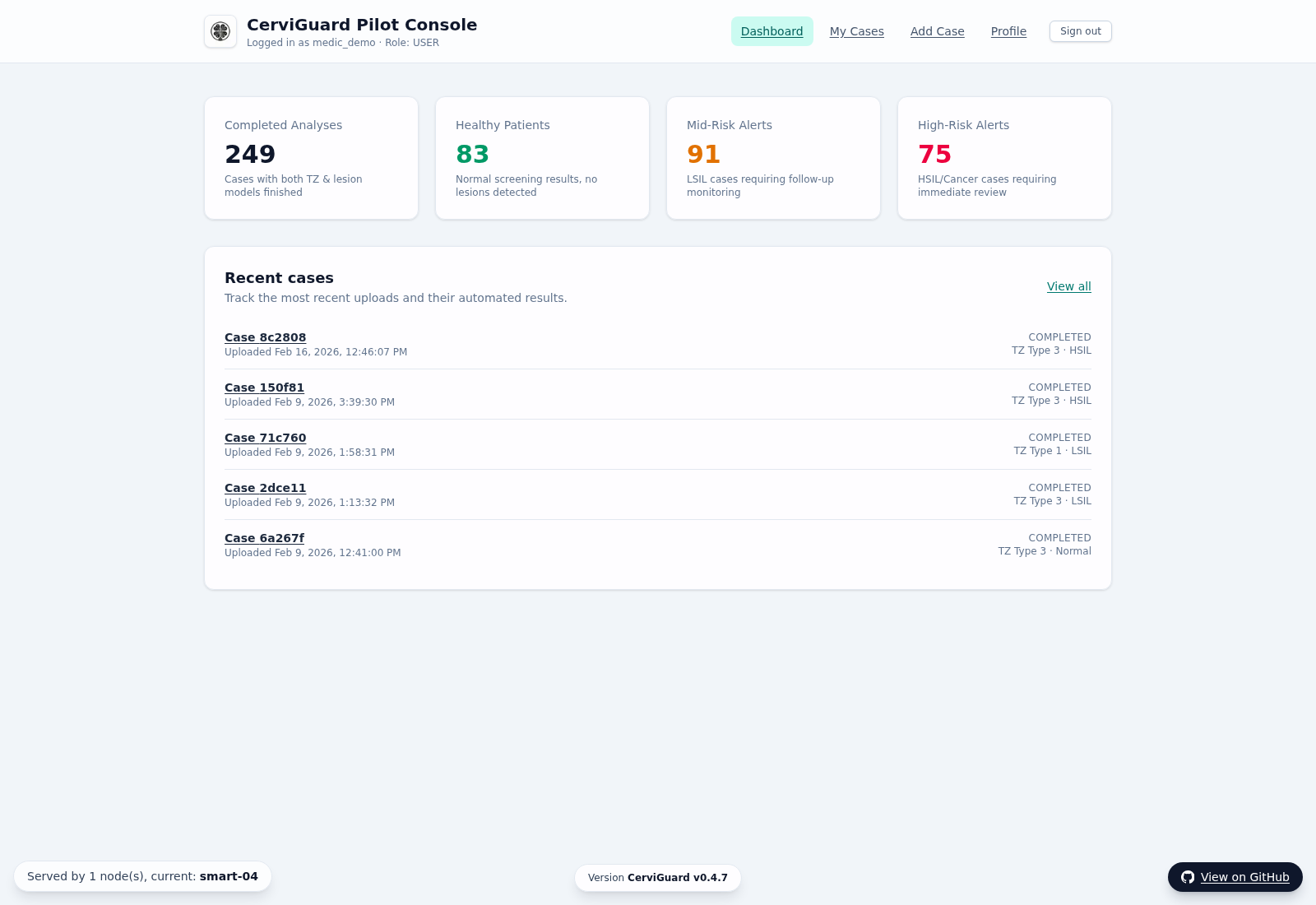Open the Add Case page

[937, 30]
